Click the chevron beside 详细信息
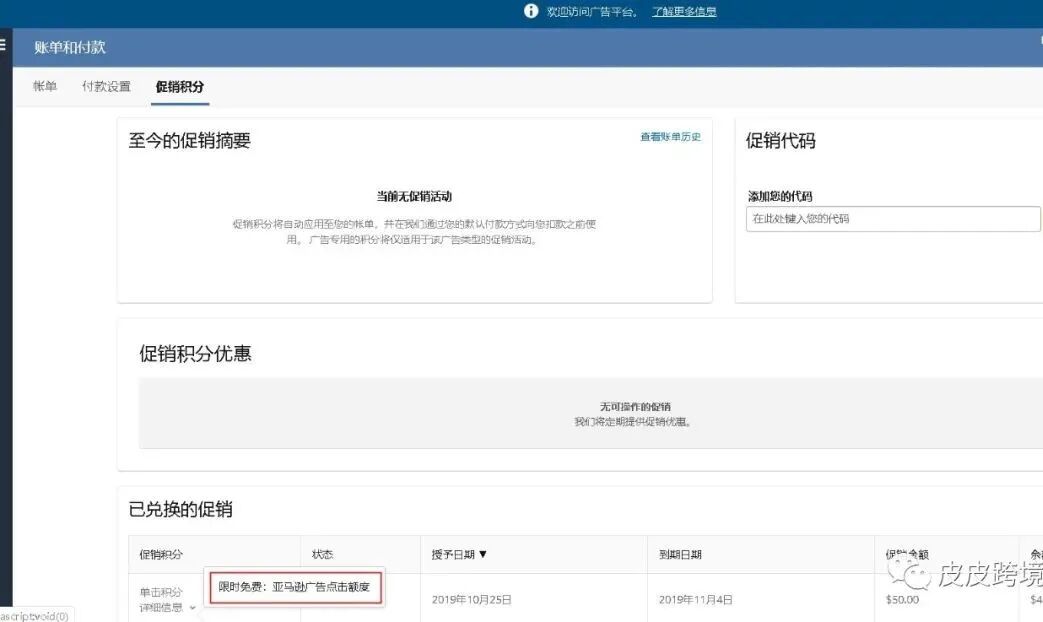 tap(191, 606)
